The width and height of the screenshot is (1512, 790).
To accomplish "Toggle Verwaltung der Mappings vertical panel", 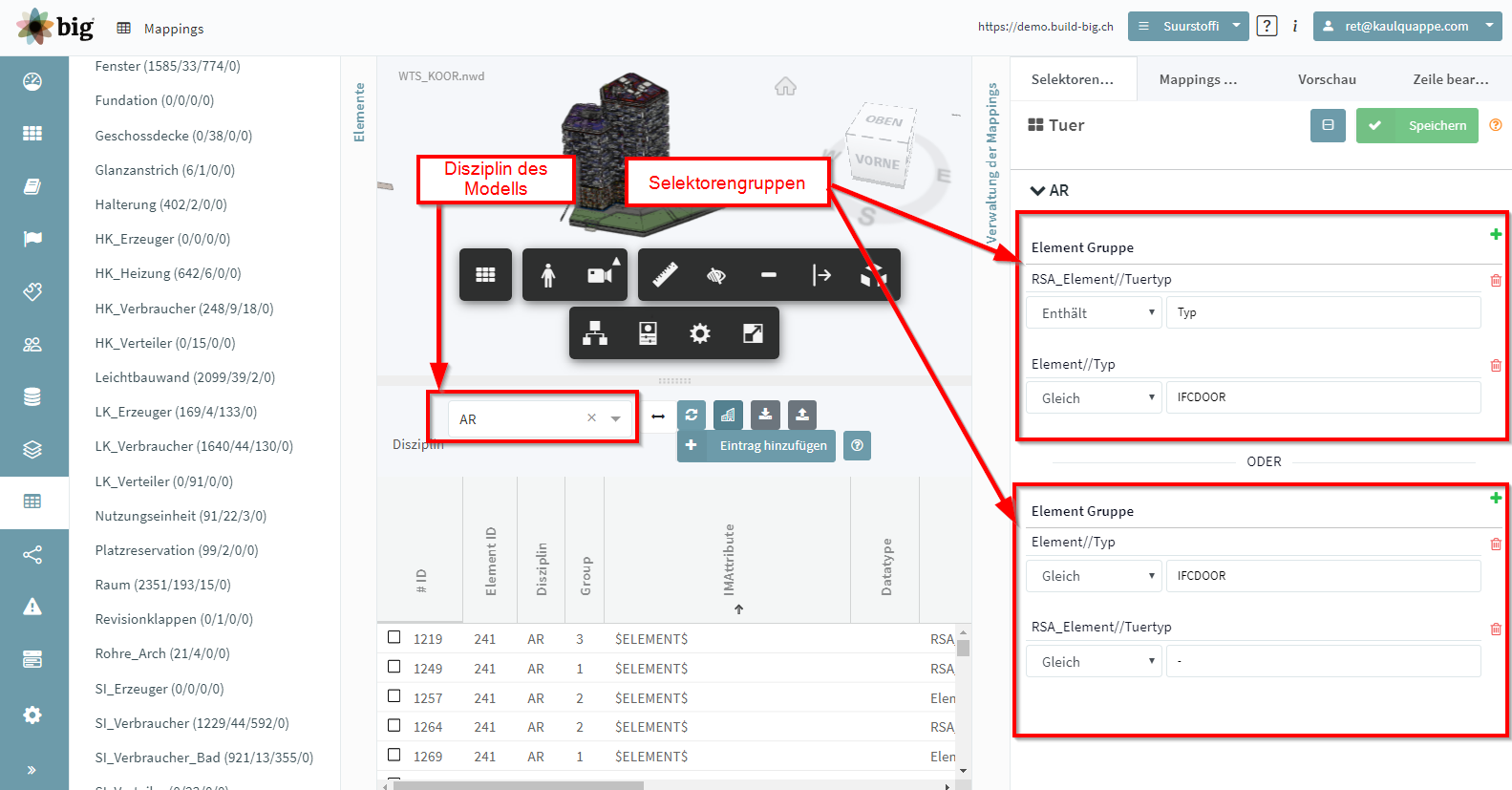I will (991, 162).
